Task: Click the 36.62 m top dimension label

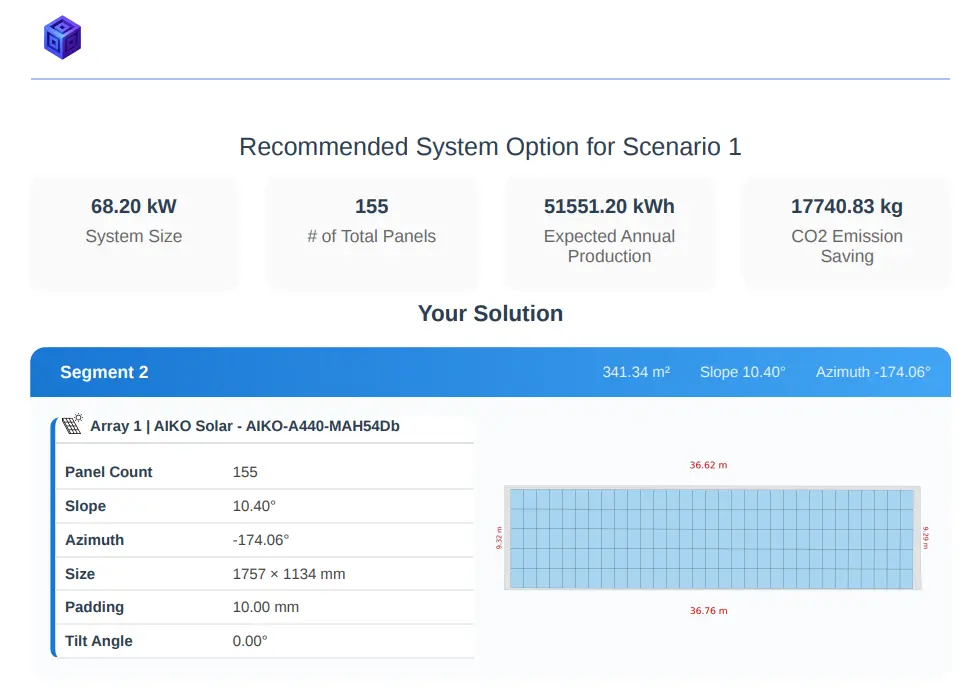Action: [708, 465]
